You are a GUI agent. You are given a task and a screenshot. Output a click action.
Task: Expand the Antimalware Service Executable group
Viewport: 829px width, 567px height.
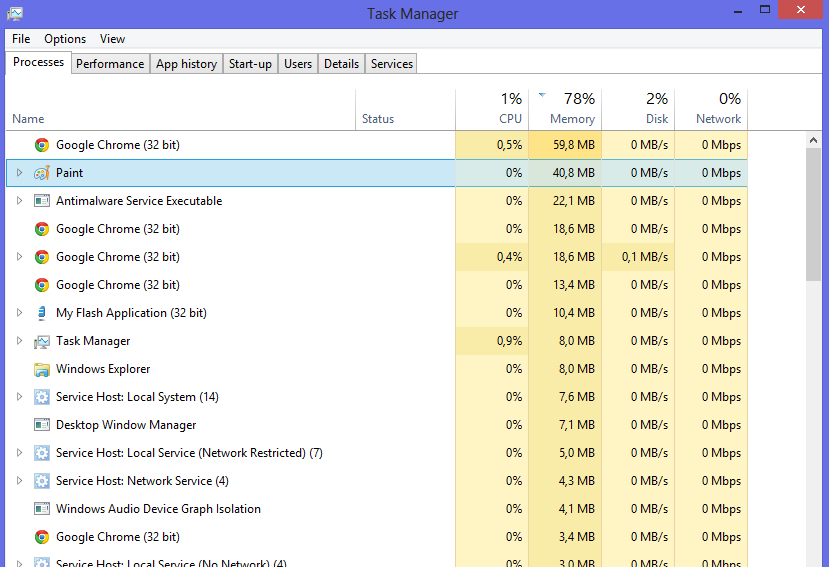tap(19, 201)
